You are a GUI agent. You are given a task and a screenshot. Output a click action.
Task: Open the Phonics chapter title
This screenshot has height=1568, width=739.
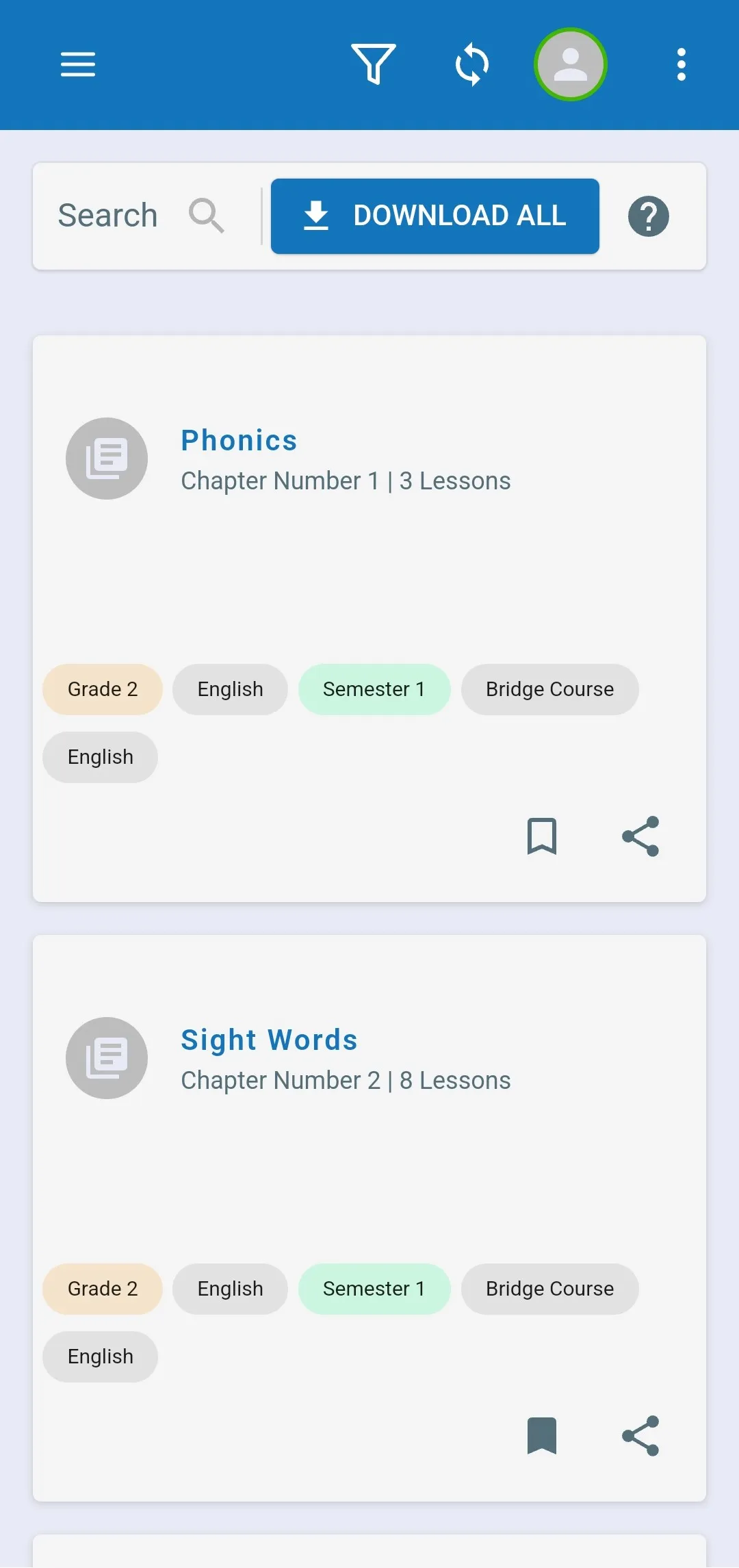(239, 440)
